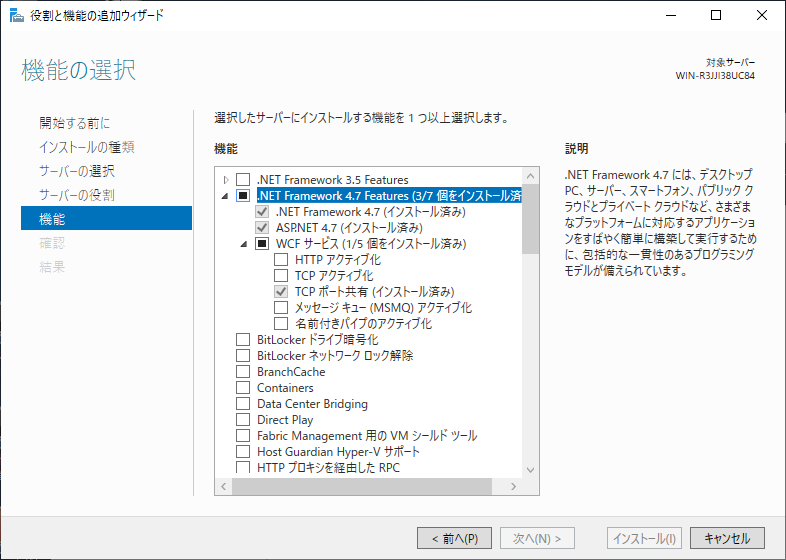Open インストールの種類 wizard step
This screenshot has height=560, width=786.
87,147
